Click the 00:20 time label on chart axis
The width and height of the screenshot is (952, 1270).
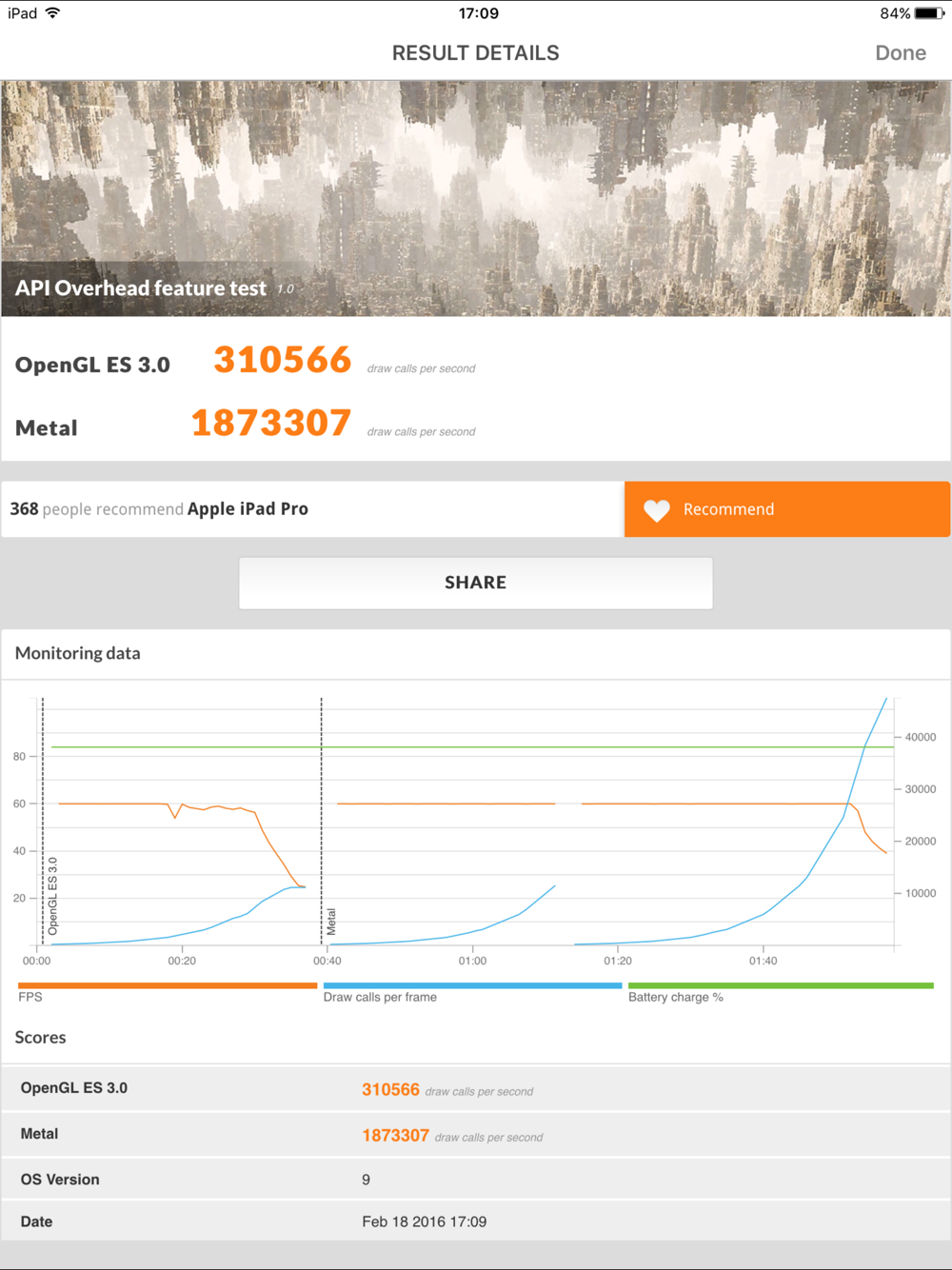(182, 962)
